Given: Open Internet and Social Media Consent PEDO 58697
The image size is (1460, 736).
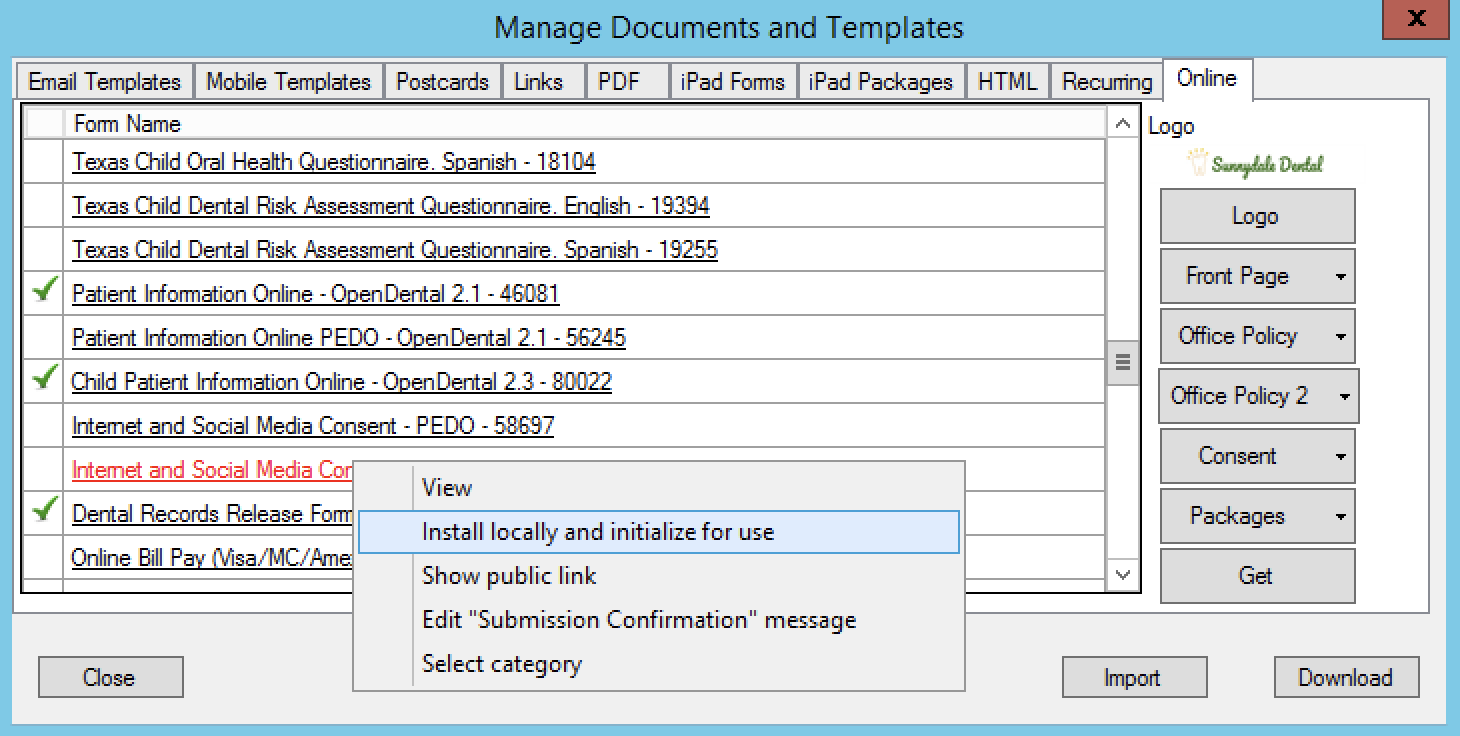Looking at the screenshot, I should [x=313, y=426].
